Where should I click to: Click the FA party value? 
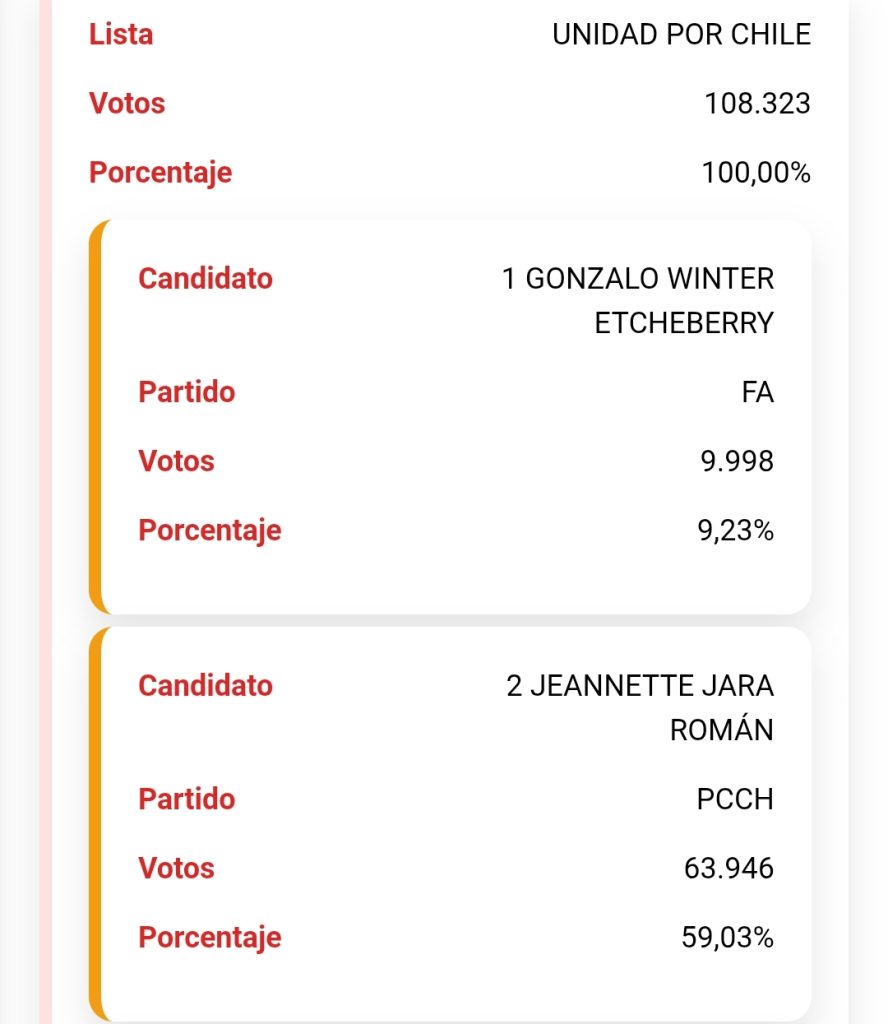[x=757, y=393]
